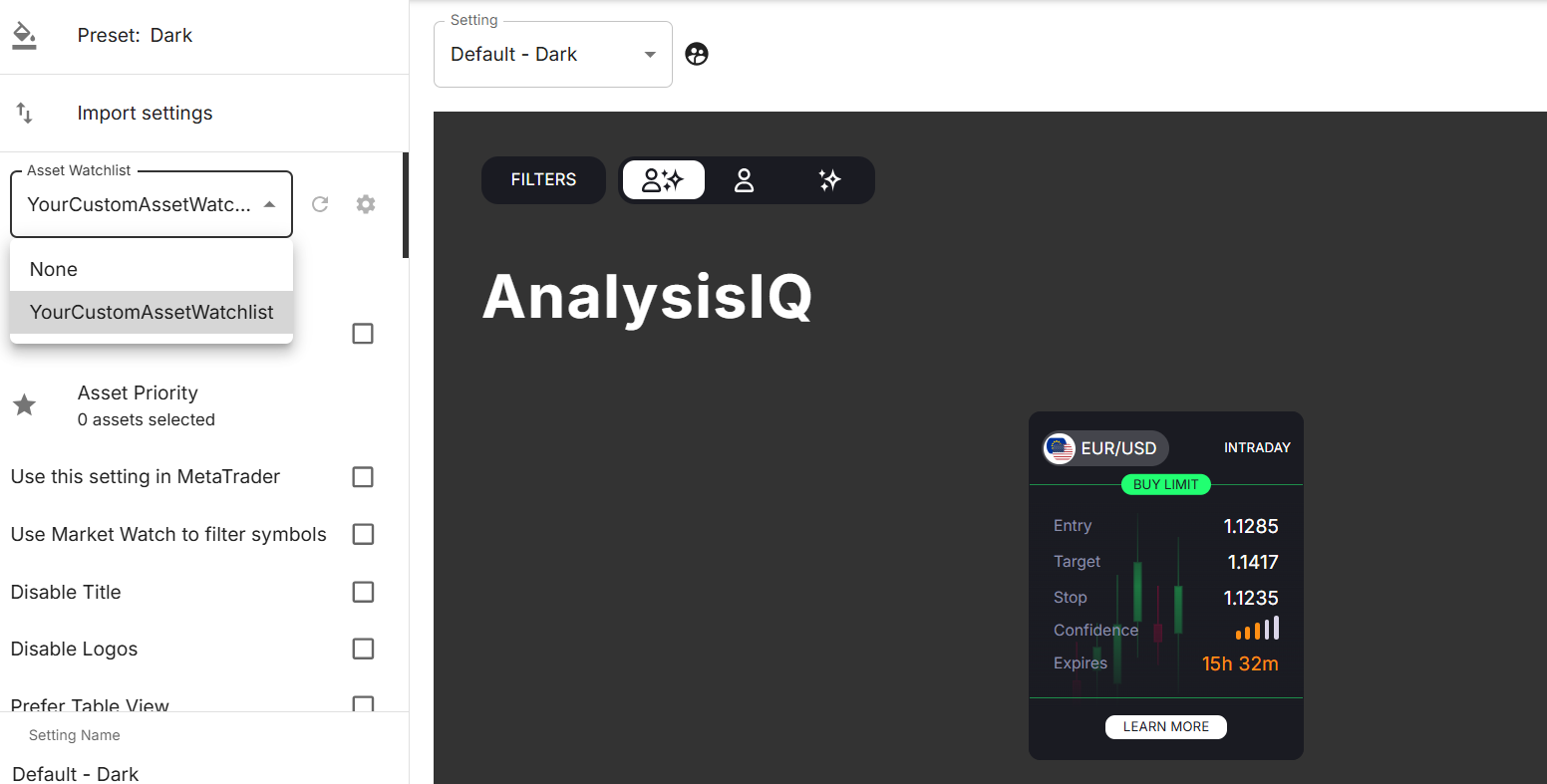Image resolution: width=1547 pixels, height=784 pixels.
Task: Select the combined person and AI sparkle filter
Action: tap(664, 180)
